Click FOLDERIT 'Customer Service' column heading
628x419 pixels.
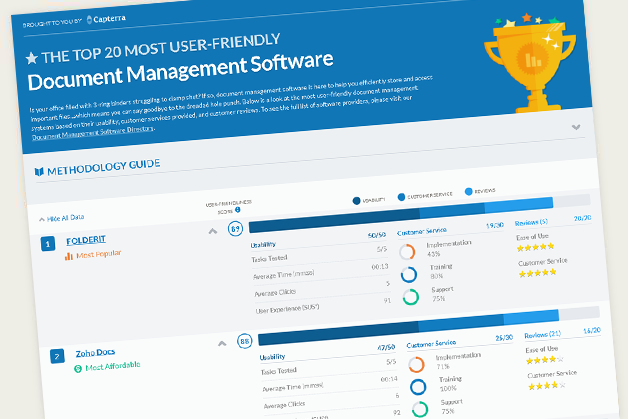[x=422, y=231]
